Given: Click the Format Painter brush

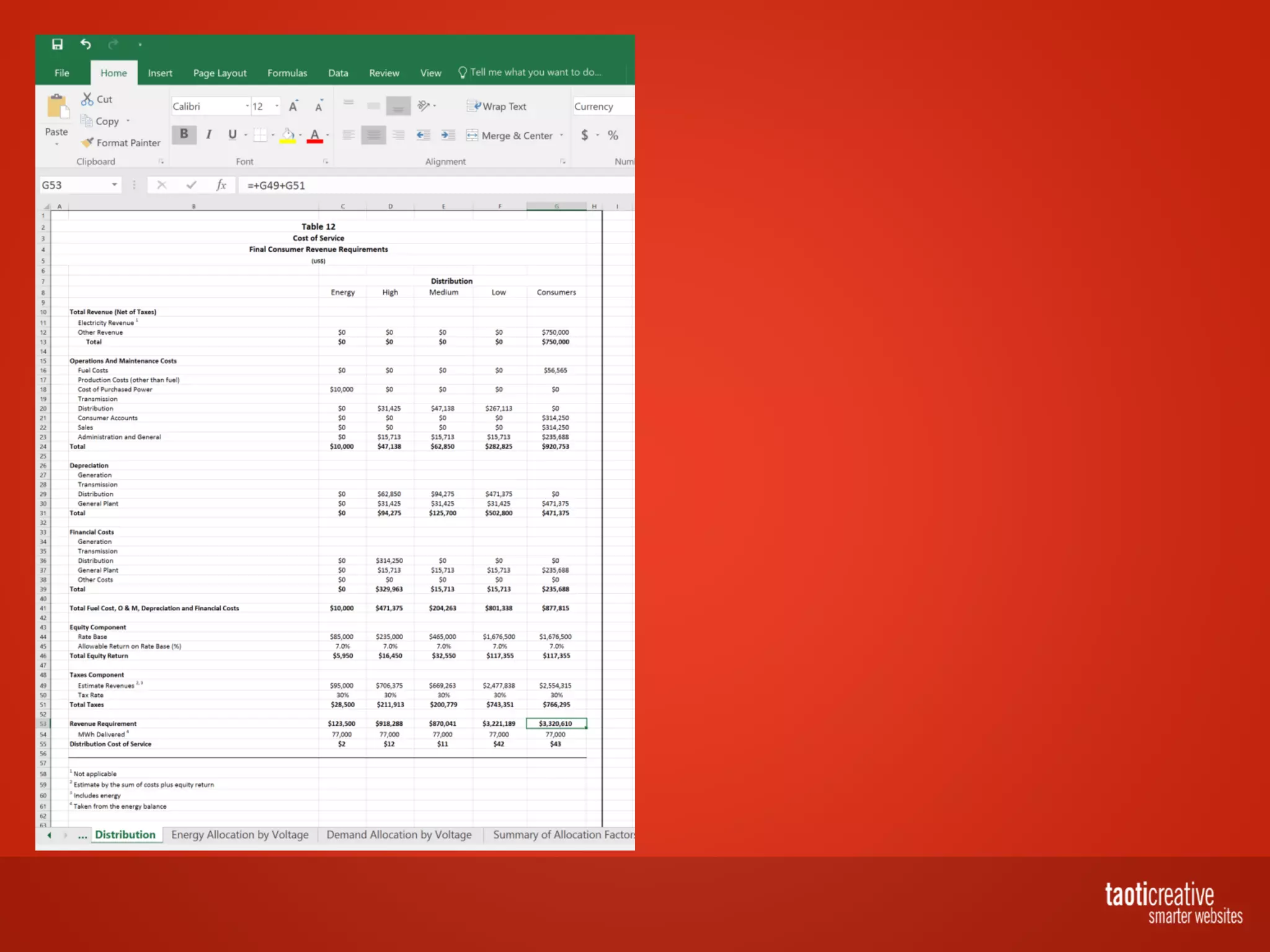Looking at the screenshot, I should (x=88, y=143).
